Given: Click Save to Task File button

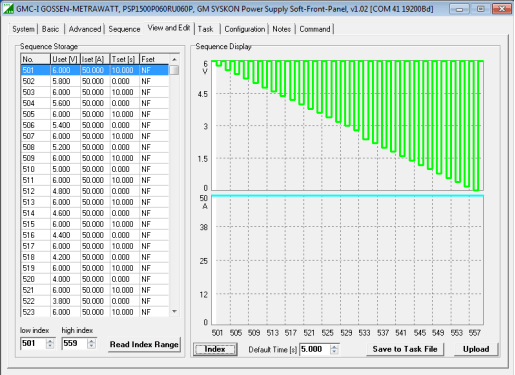Looking at the screenshot, I should coord(405,349).
